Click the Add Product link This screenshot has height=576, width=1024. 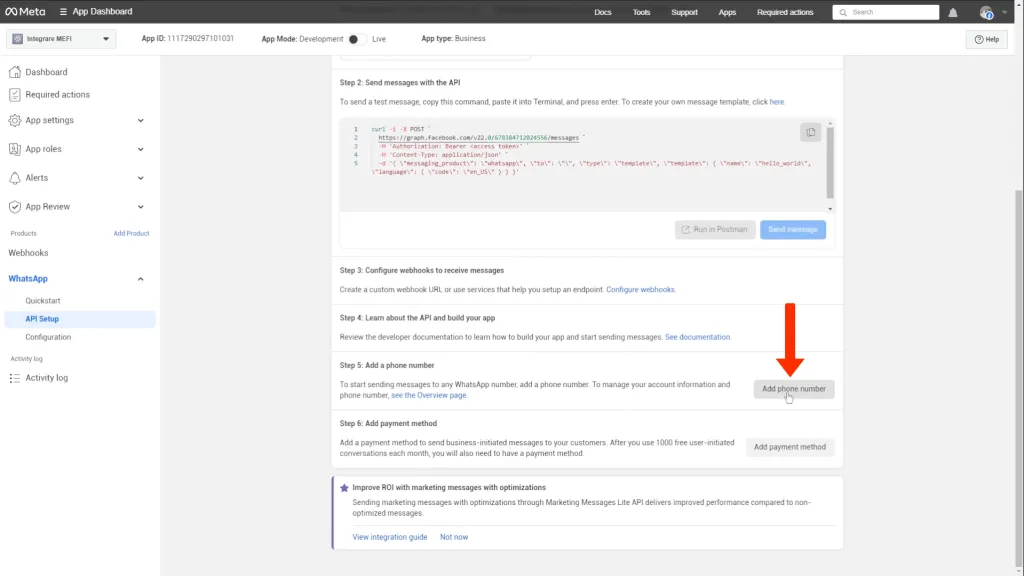click(131, 233)
